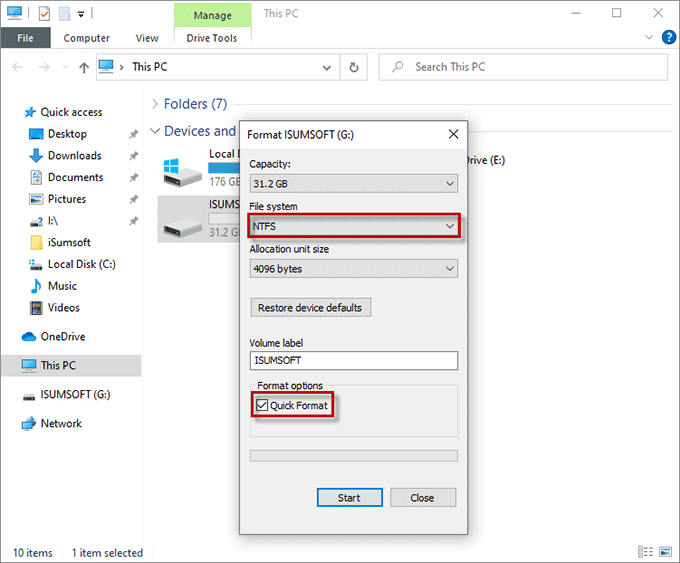680x563 pixels.
Task: Click the search magnifier icon
Action: (x=397, y=67)
